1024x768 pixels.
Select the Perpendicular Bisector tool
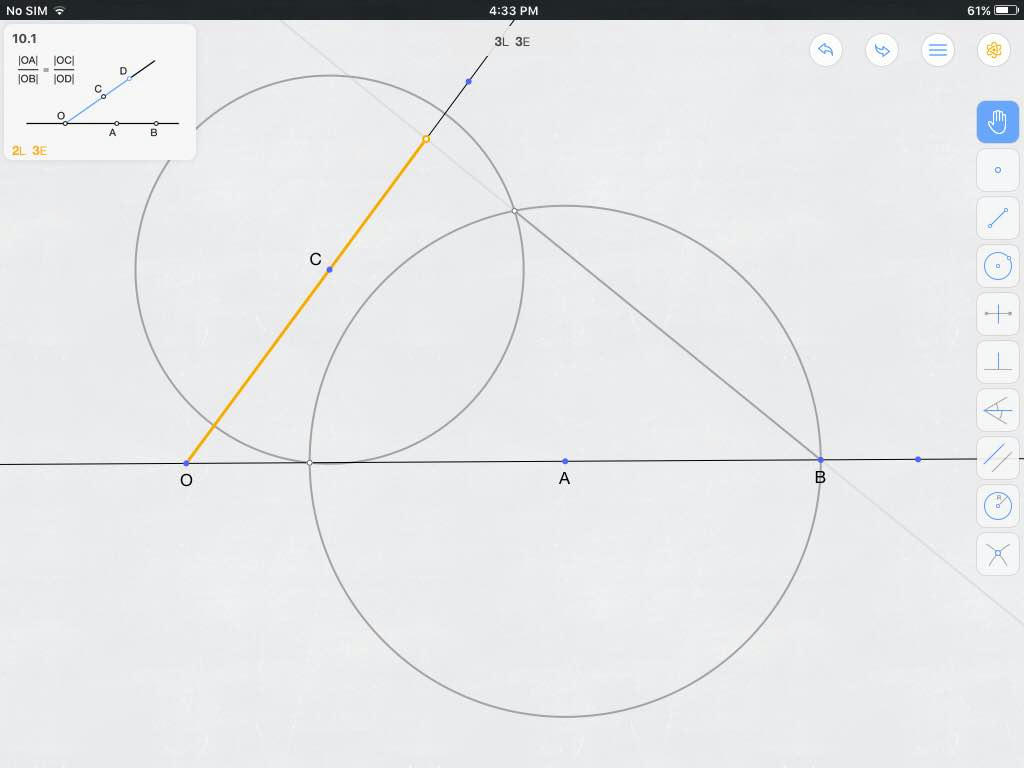point(997,314)
